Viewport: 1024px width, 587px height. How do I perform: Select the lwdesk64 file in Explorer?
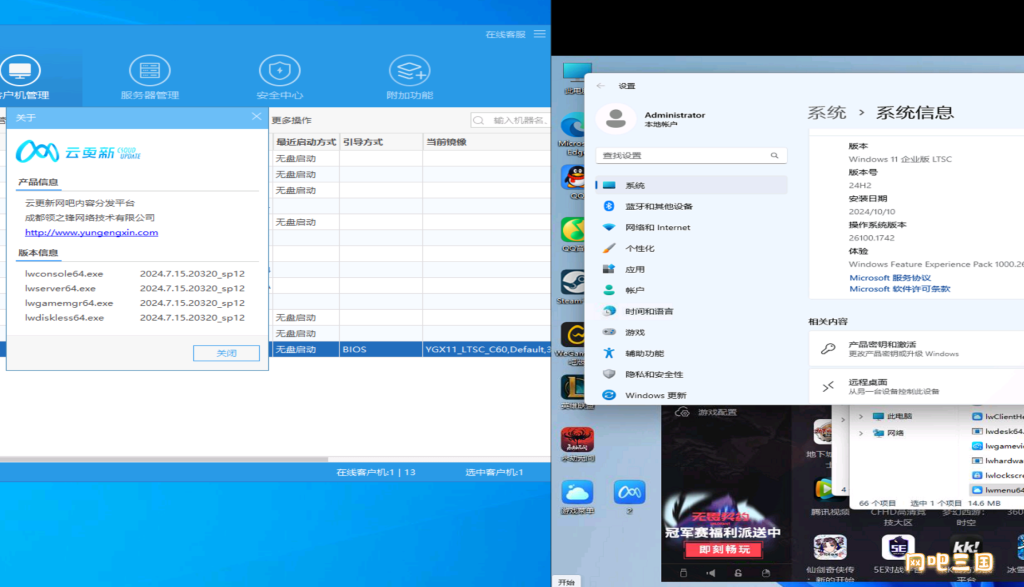click(x=997, y=431)
